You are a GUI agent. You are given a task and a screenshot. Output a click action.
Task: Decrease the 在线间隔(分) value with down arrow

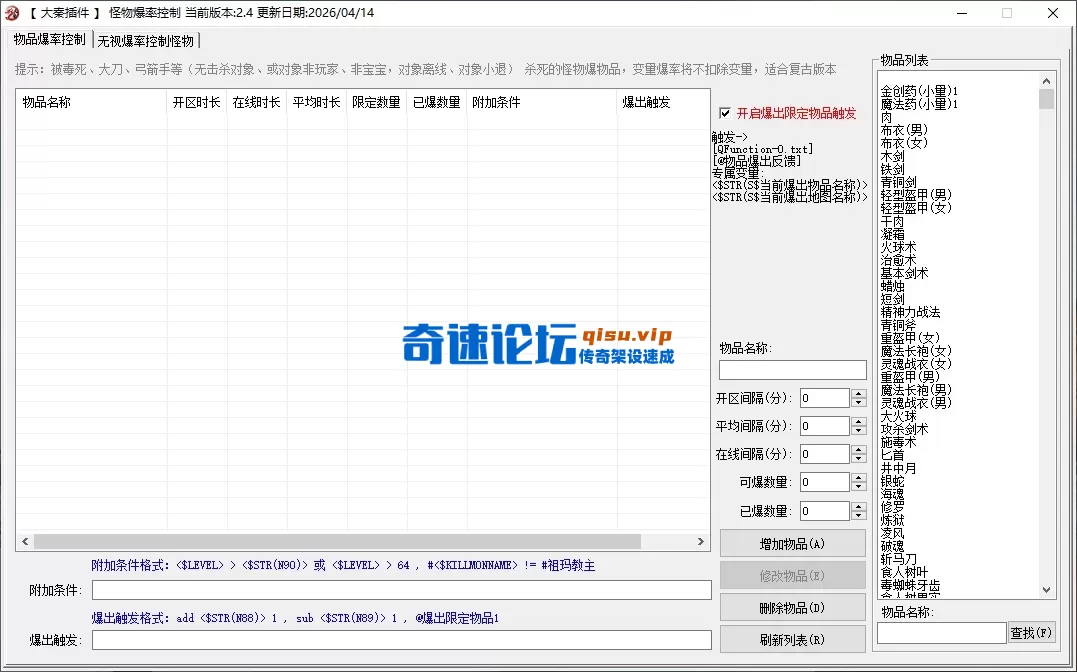click(x=859, y=459)
